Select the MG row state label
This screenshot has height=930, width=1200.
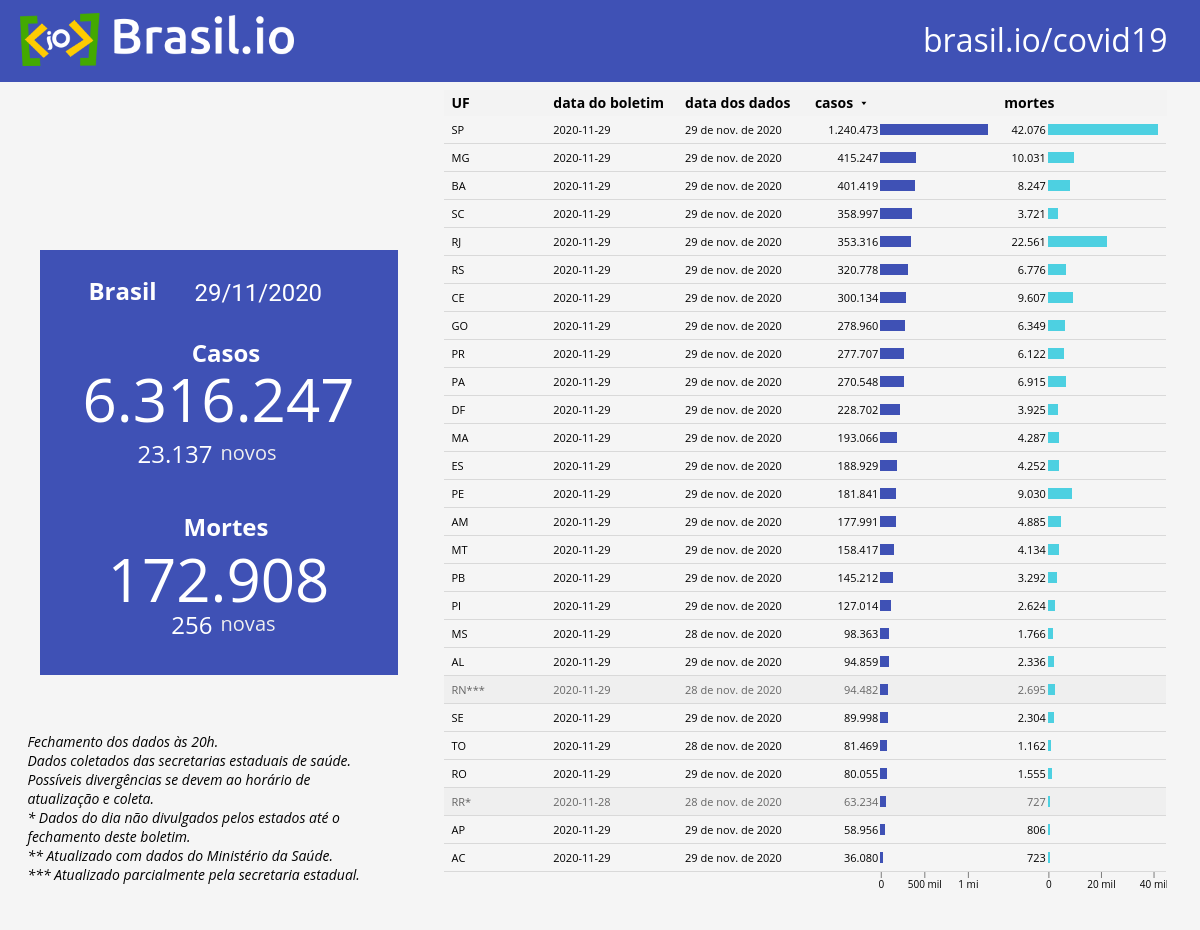[x=460, y=158]
